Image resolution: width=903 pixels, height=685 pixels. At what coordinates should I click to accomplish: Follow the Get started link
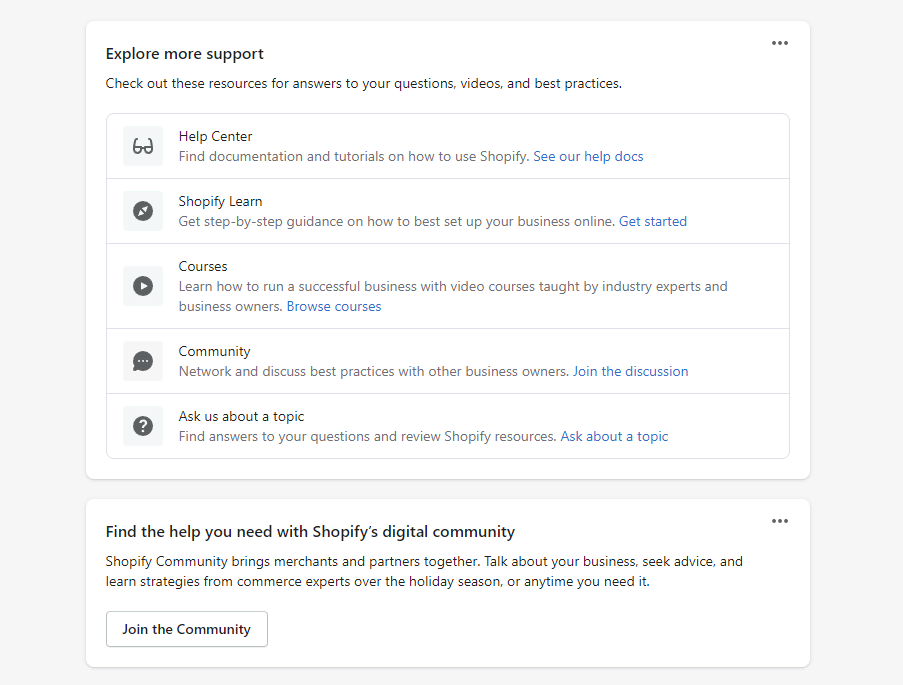(652, 222)
